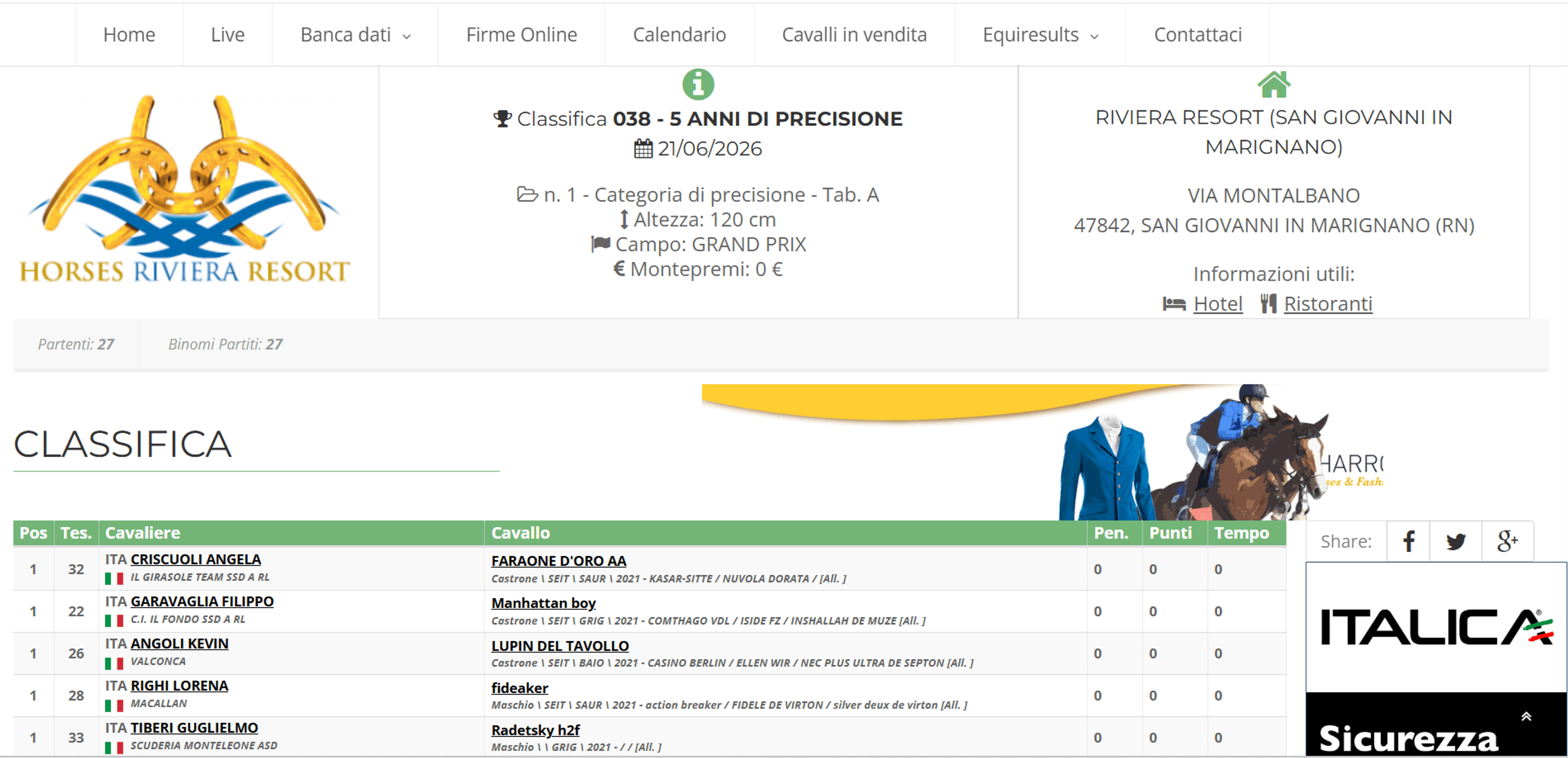Open horse LUPIN DEL TAVOLLO page
The width and height of the screenshot is (1568, 758).
coord(560,645)
